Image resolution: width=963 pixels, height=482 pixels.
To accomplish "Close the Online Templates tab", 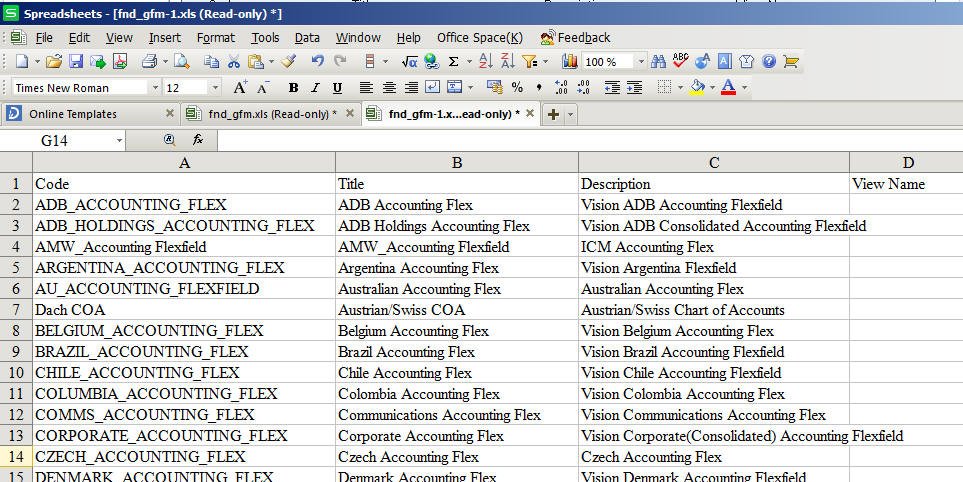I will pos(170,114).
